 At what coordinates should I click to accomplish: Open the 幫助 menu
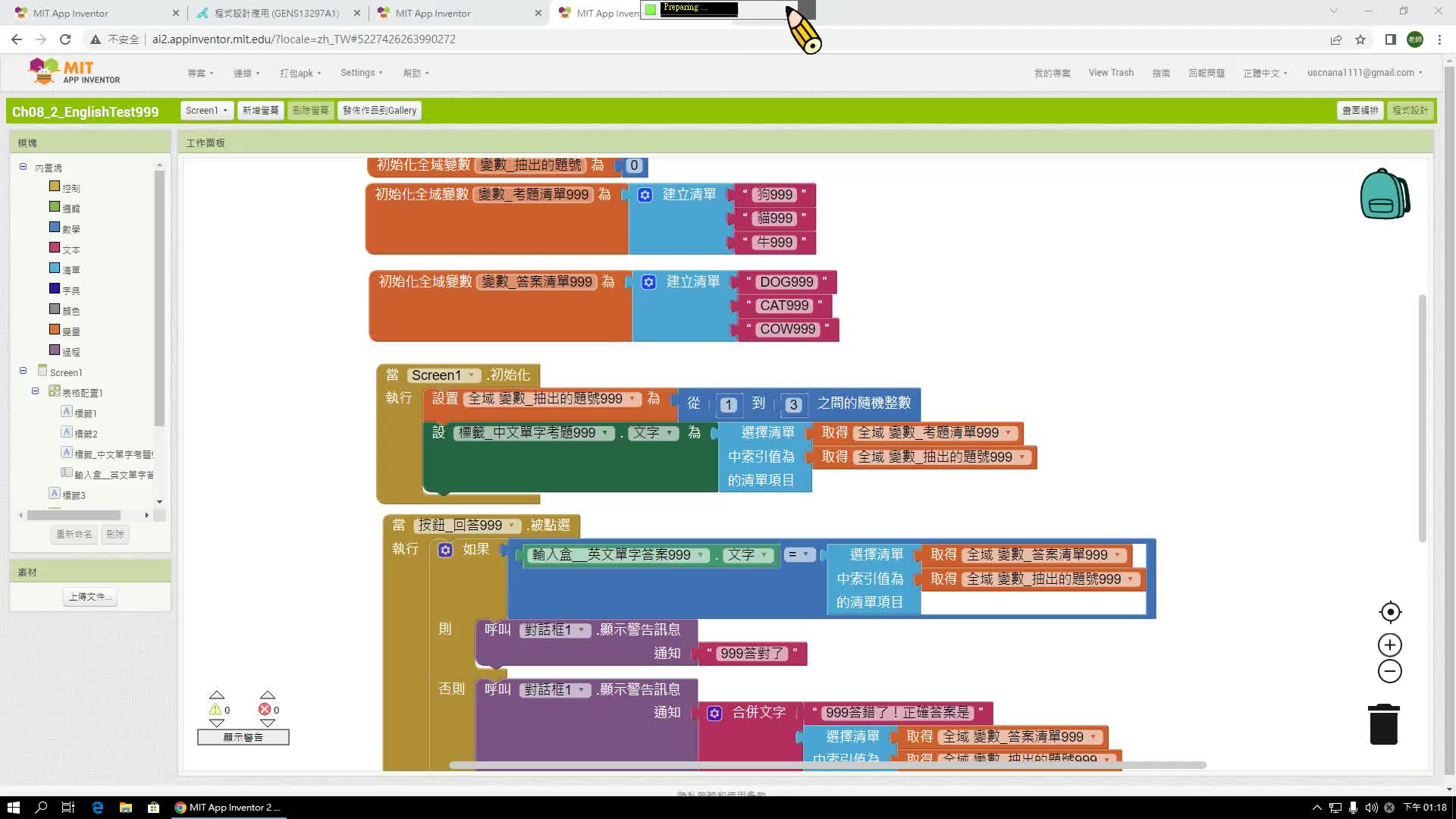(x=416, y=74)
